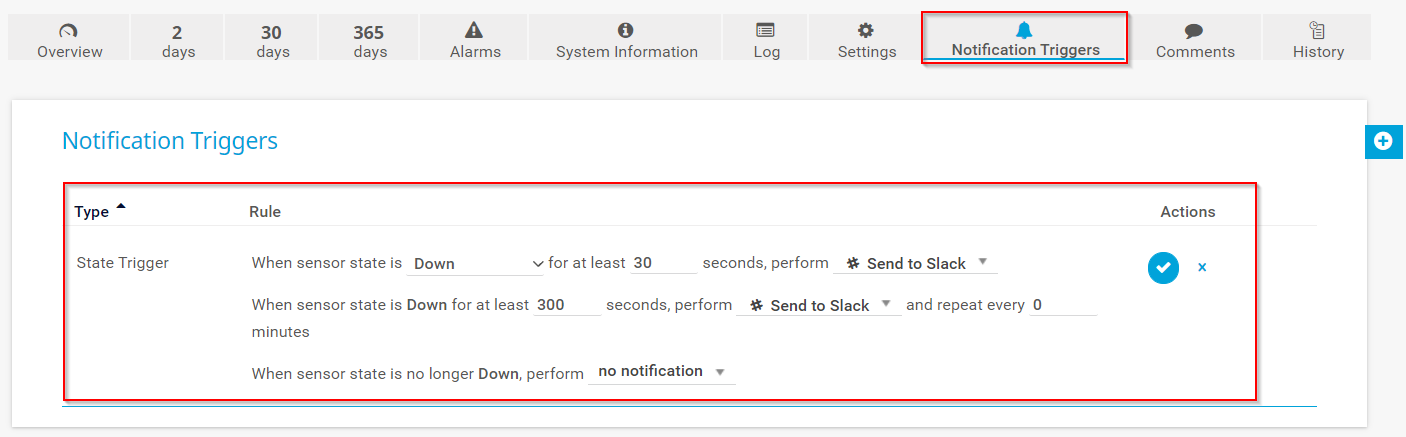Click the Comments speech bubble icon
Image resolution: width=1406 pixels, height=437 pixels.
[1194, 32]
